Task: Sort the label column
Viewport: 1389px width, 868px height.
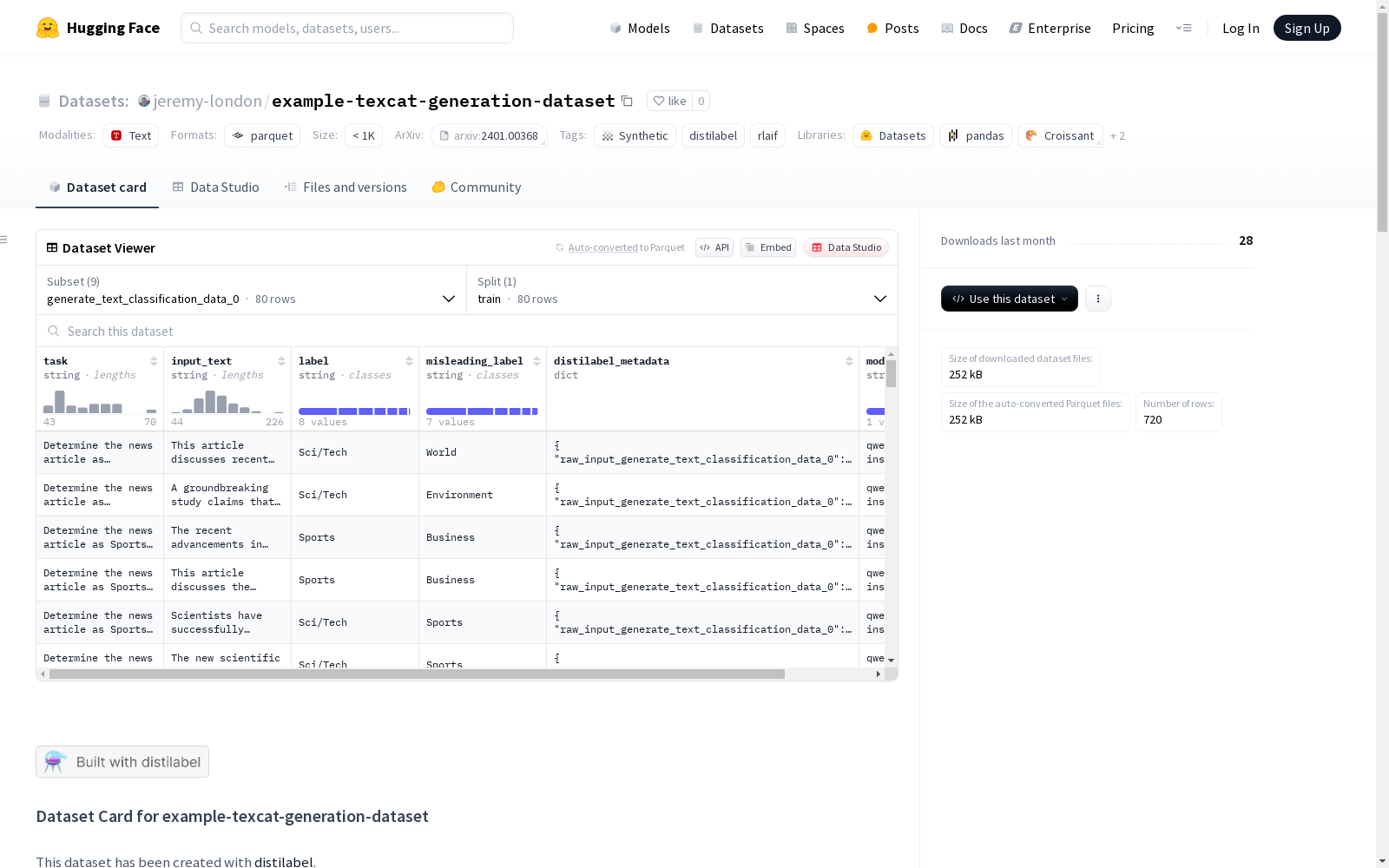Action: coord(409,361)
